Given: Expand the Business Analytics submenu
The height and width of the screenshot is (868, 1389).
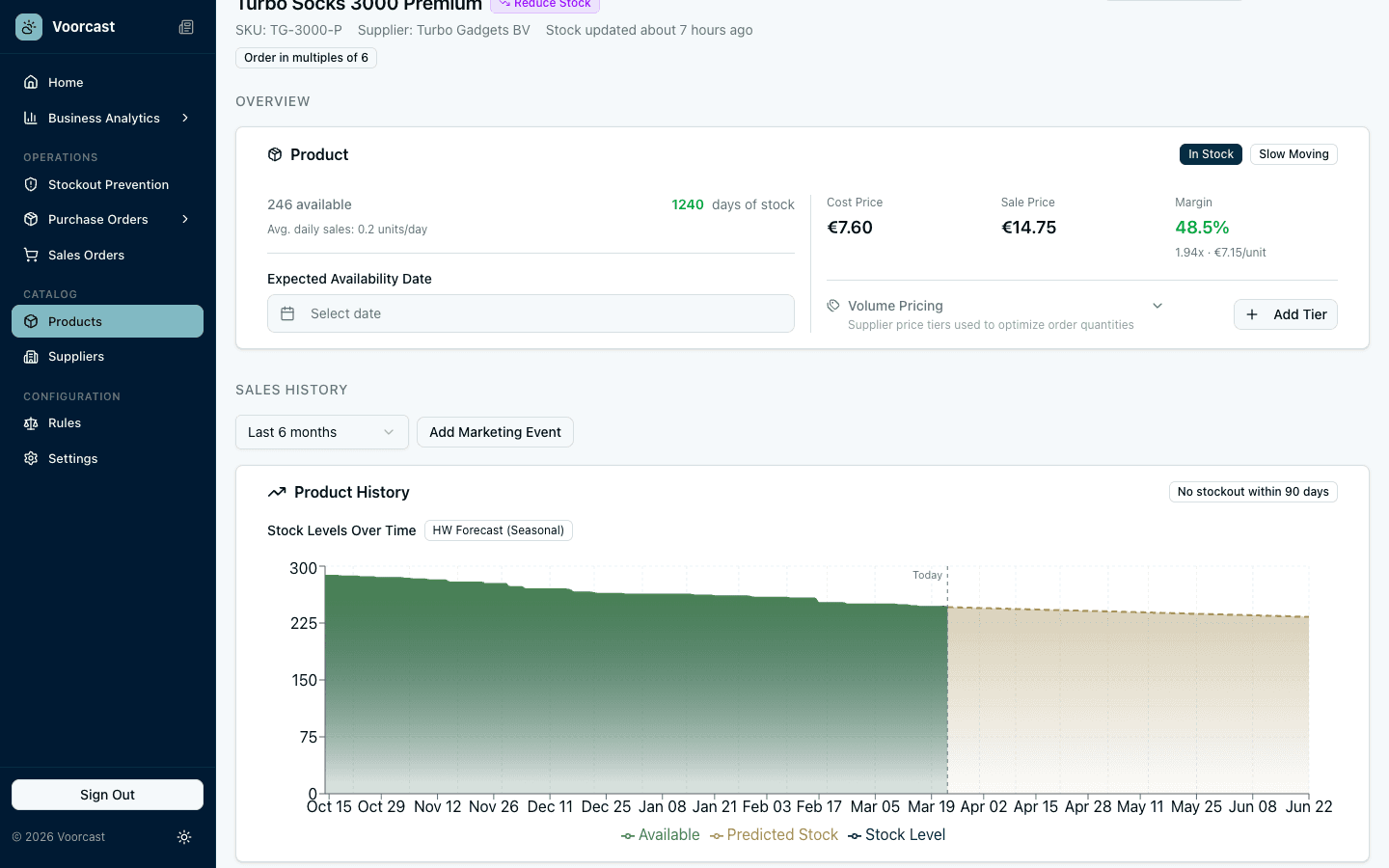Looking at the screenshot, I should [185, 118].
